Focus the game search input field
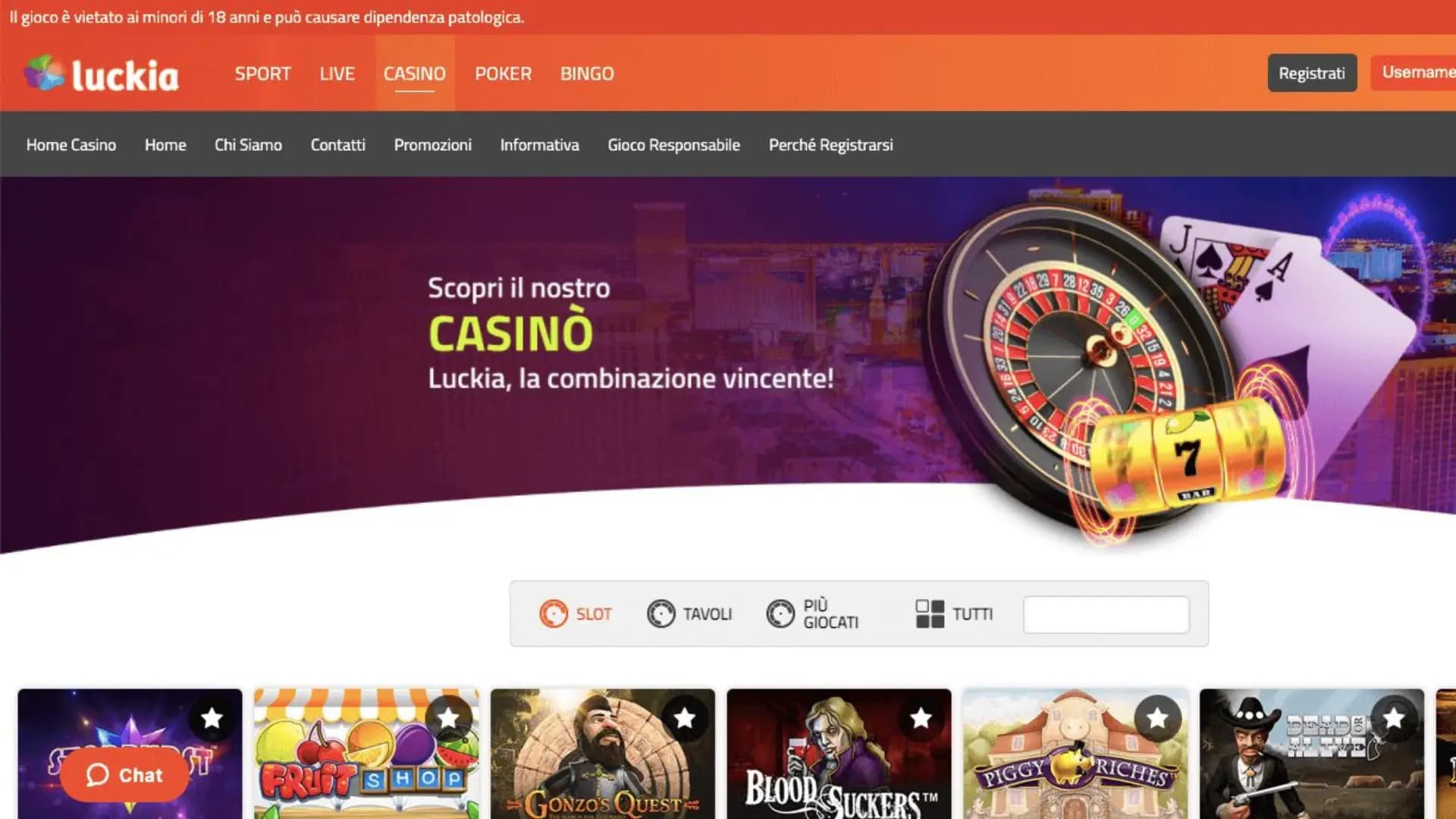Viewport: 1456px width, 819px height. point(1106,614)
